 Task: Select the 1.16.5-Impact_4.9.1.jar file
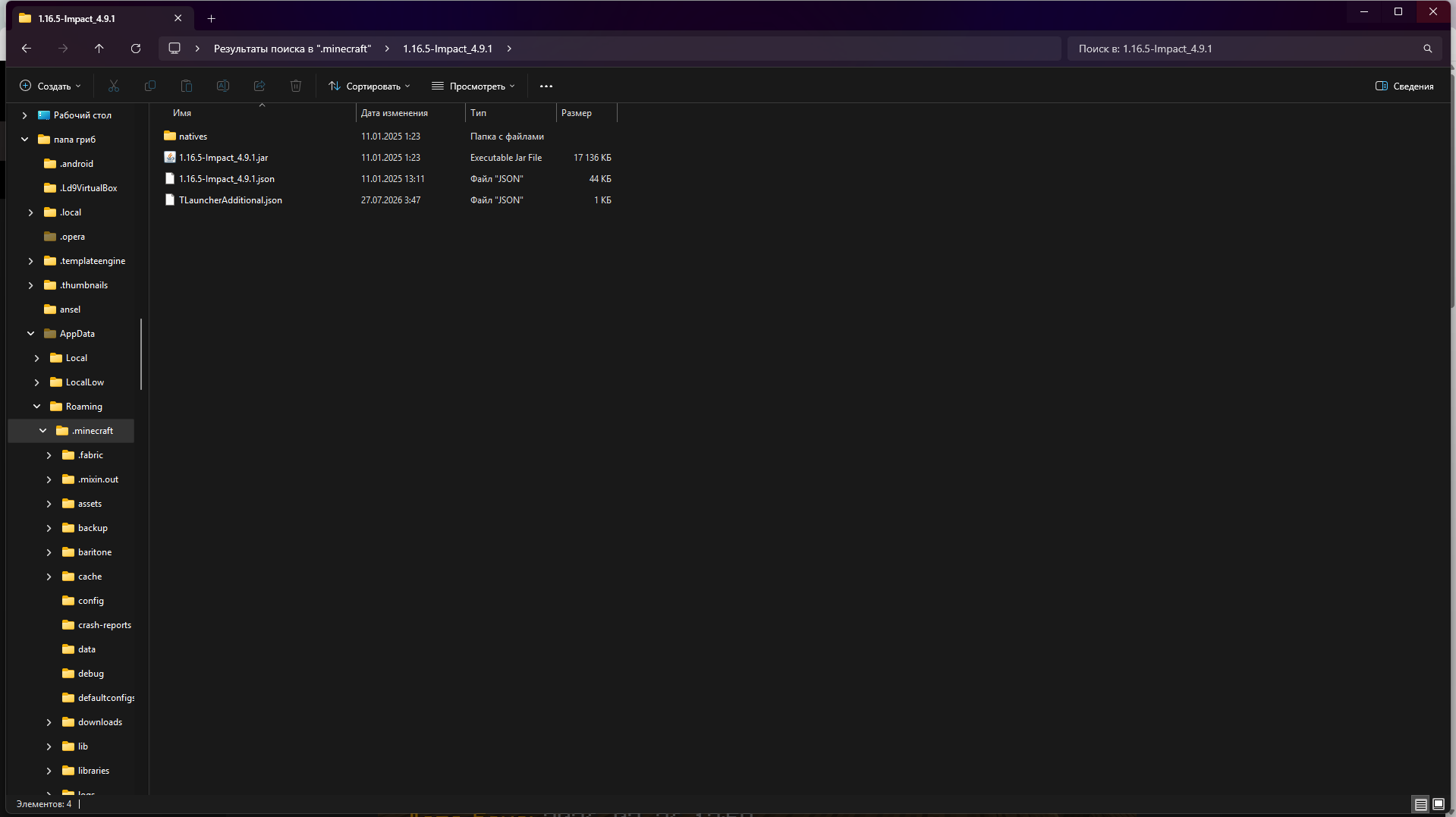(x=224, y=158)
